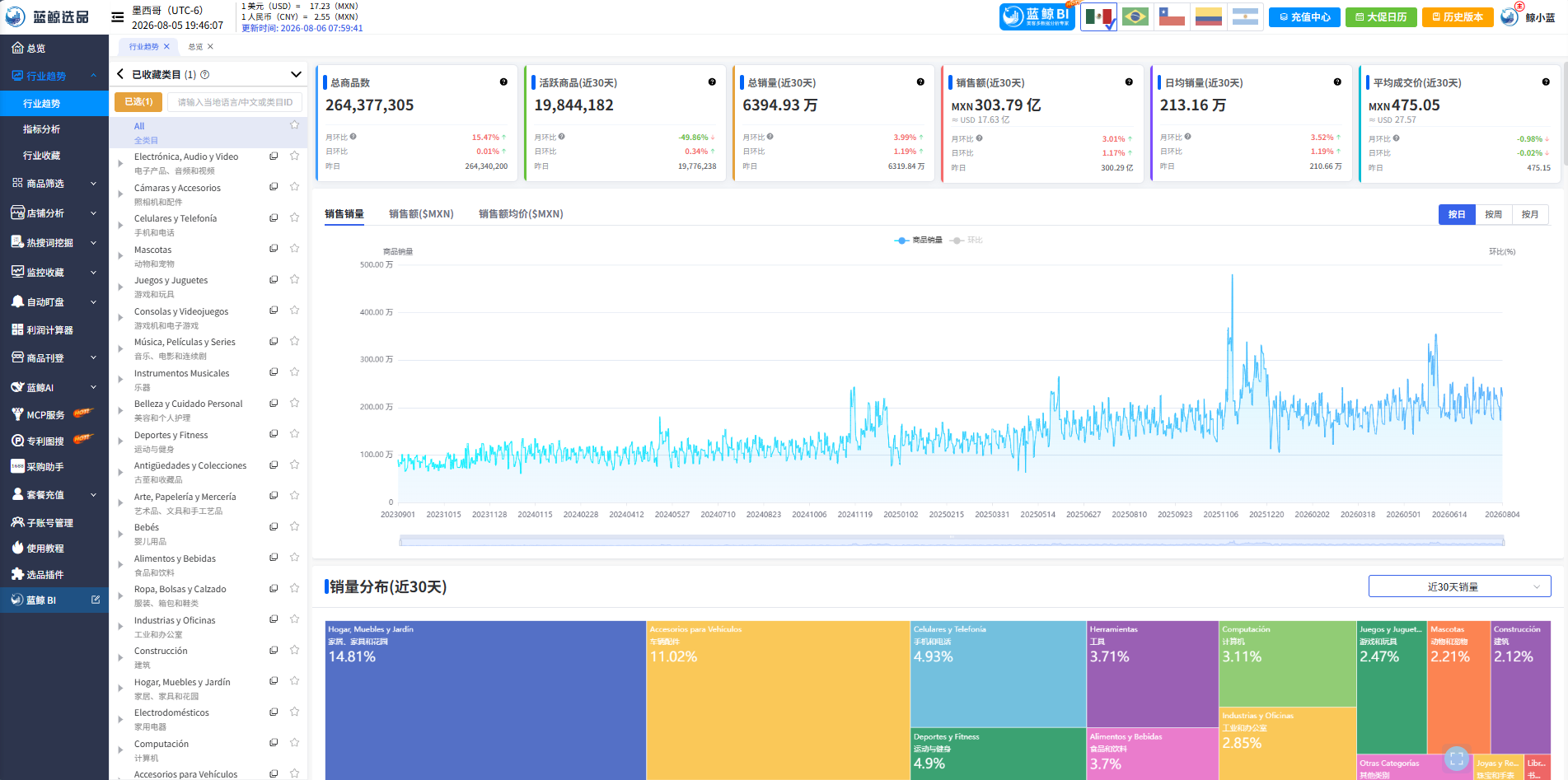Switch to the 销售额均价($MXN) chart tab
This screenshot has height=780, width=1568.
pos(521,214)
